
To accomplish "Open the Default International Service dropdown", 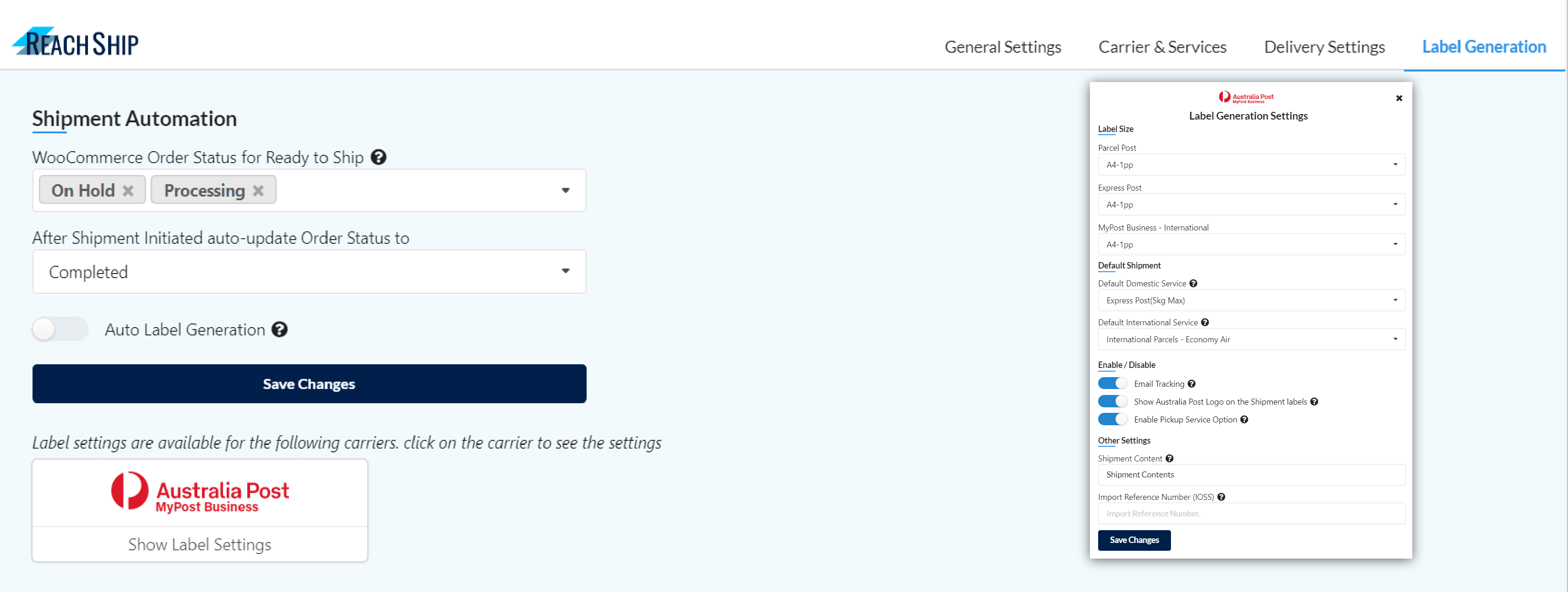I will click(1251, 339).
